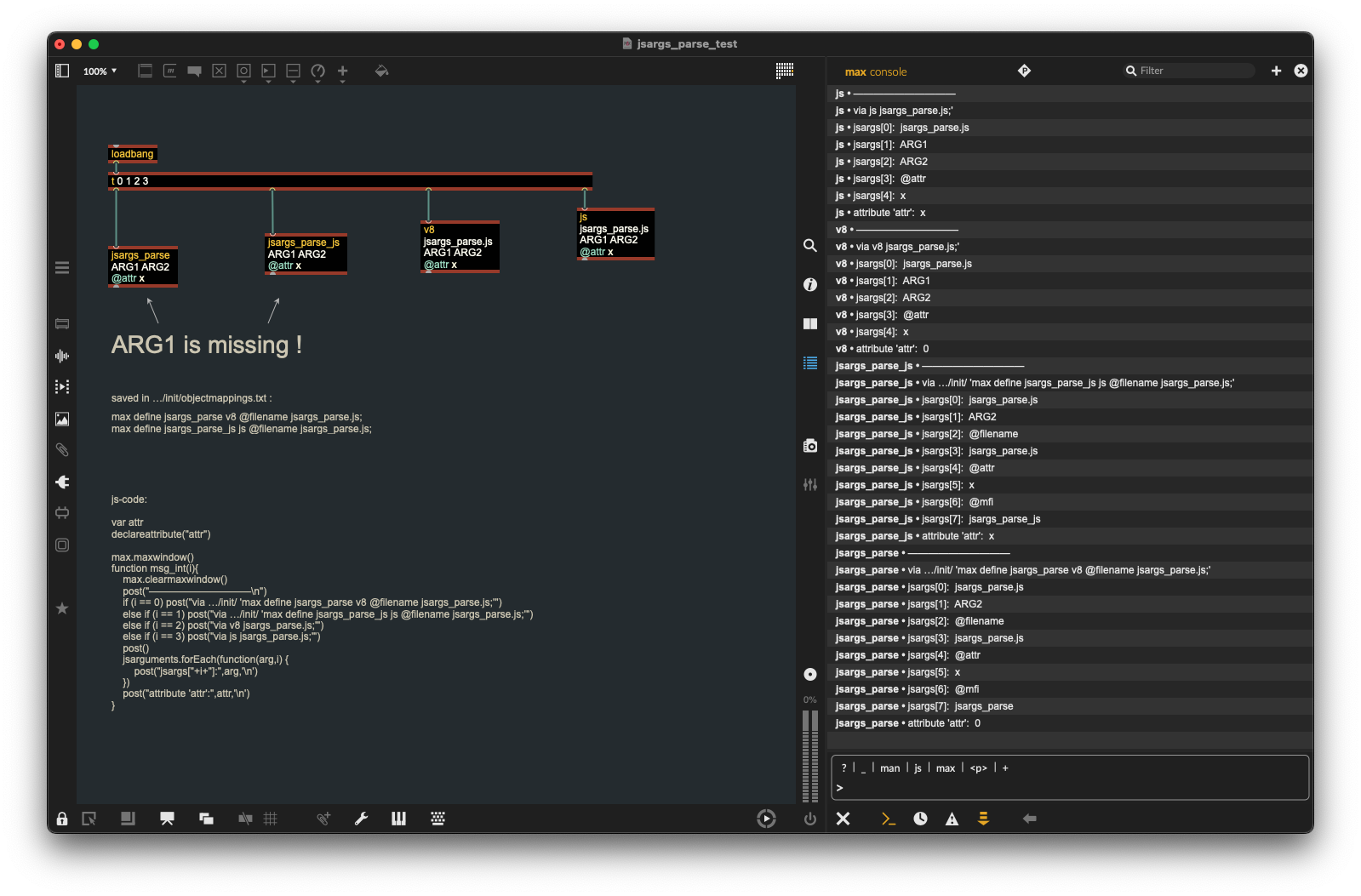Click the 'man' console shortcut
1361x896 pixels.
point(889,768)
